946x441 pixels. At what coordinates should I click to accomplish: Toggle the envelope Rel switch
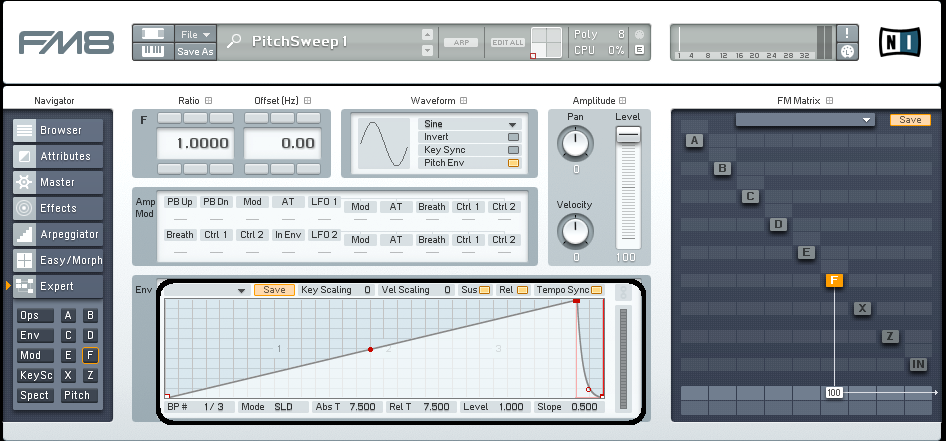(x=522, y=290)
